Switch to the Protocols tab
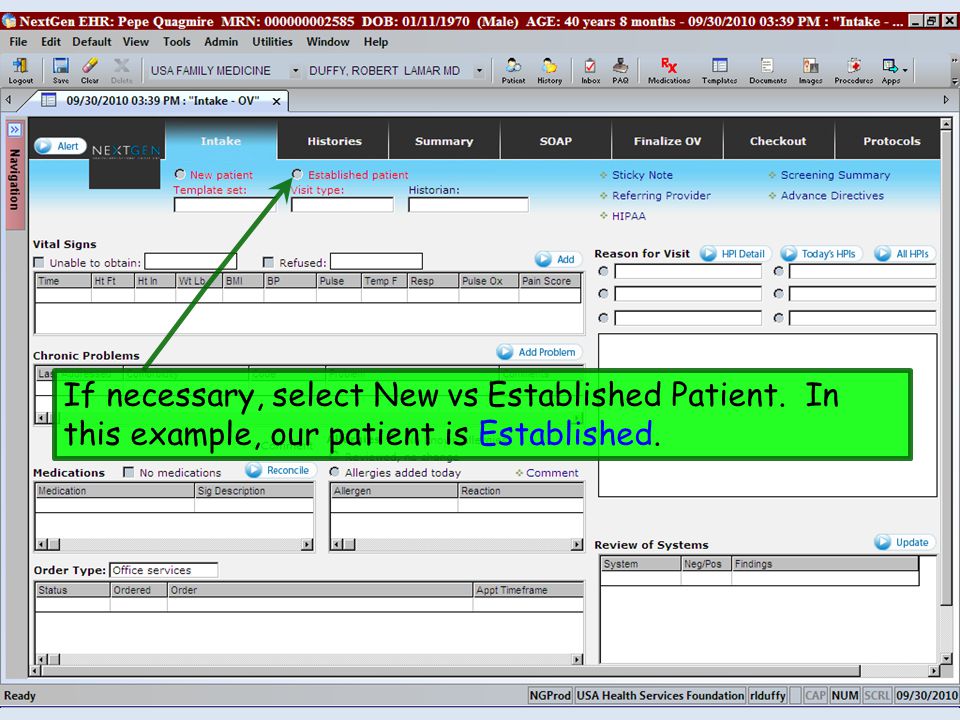The image size is (960, 720). (891, 141)
